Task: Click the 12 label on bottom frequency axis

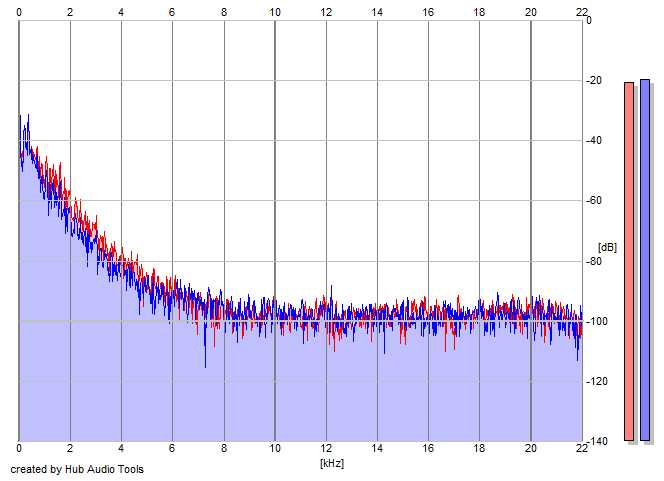Action: pos(326,448)
